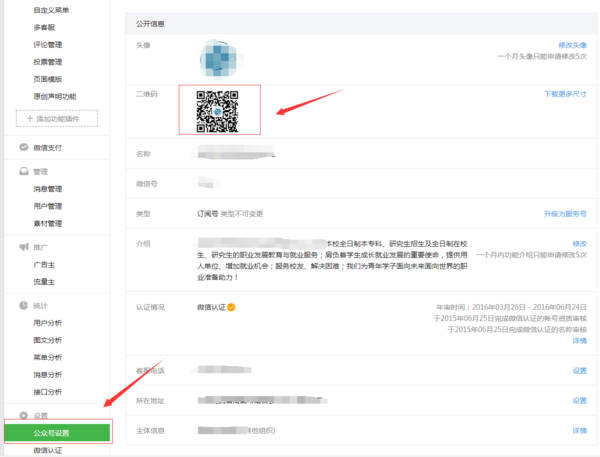This screenshot has width=600, height=457.
Task: Click 修改头像 link
Action: [572, 45]
